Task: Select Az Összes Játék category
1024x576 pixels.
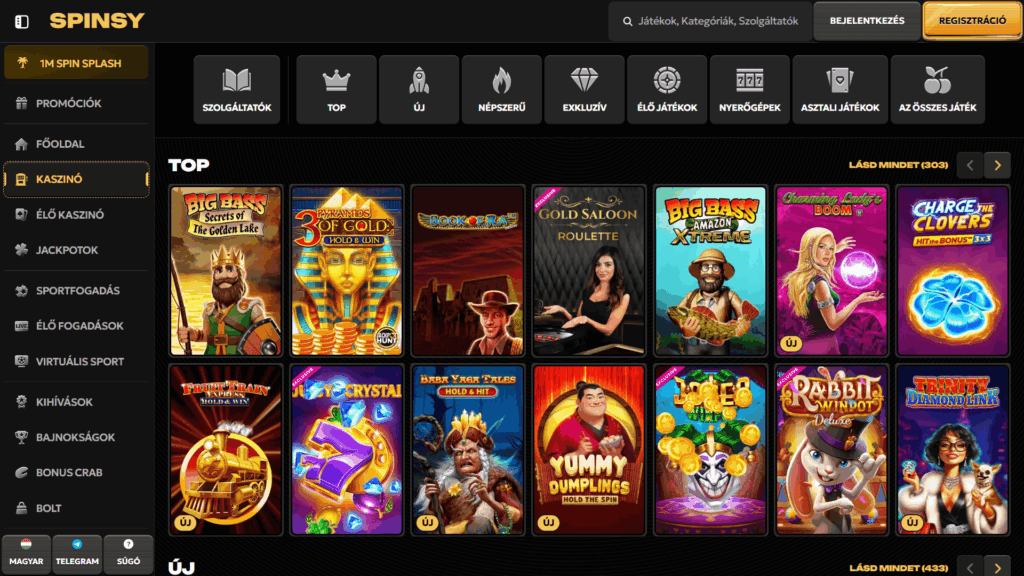Action: click(937, 89)
